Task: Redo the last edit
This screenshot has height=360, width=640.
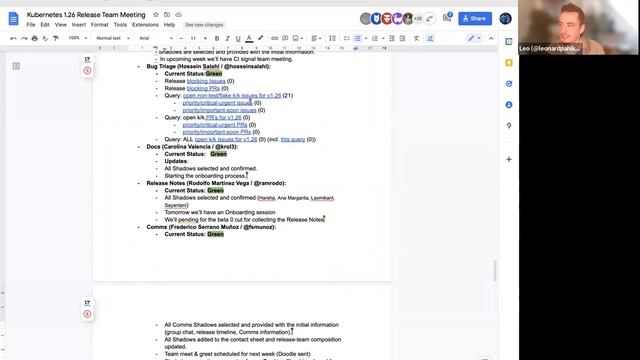Action: point(24,38)
